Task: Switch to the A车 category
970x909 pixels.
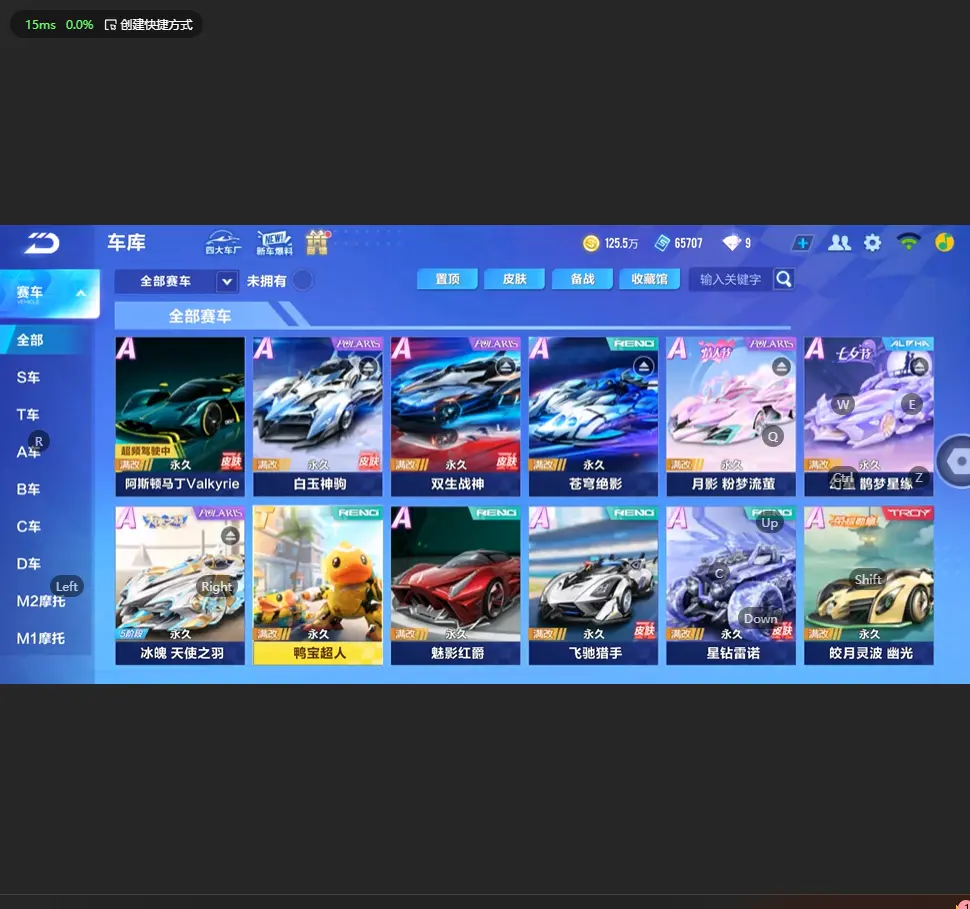Action: 28,452
